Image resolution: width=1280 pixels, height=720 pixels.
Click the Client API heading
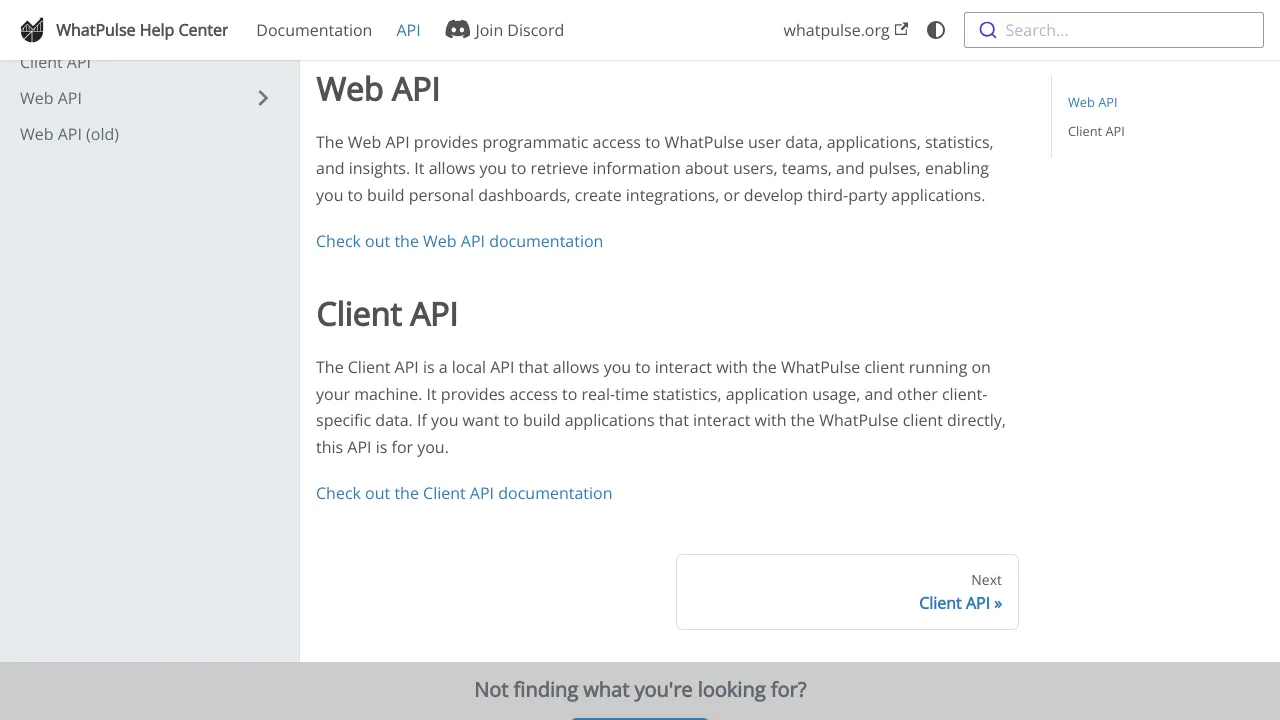387,314
